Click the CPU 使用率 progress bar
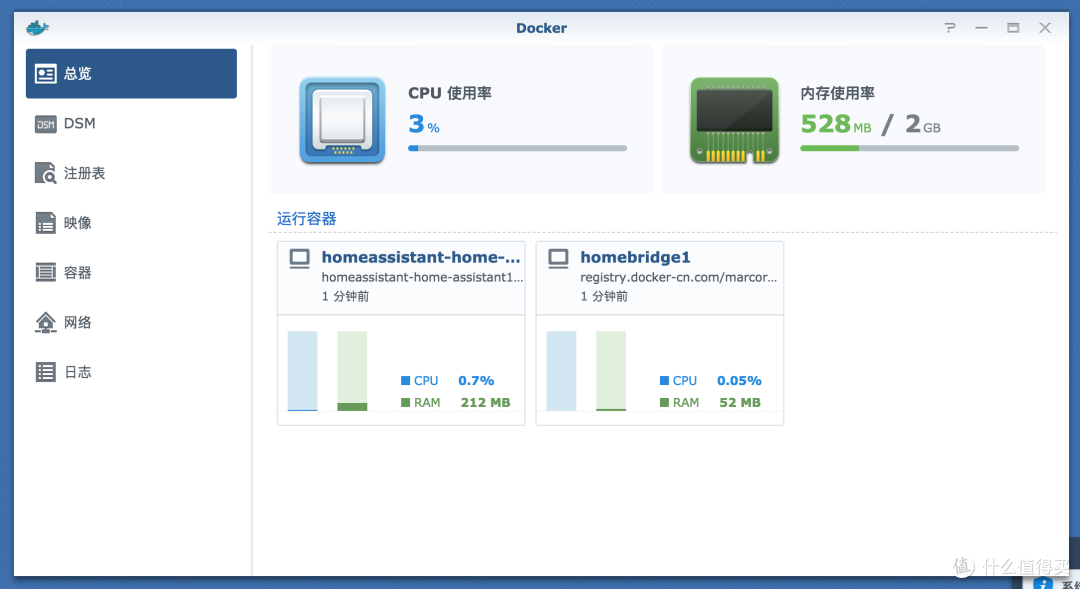Image resolution: width=1080 pixels, height=589 pixels. click(x=517, y=148)
